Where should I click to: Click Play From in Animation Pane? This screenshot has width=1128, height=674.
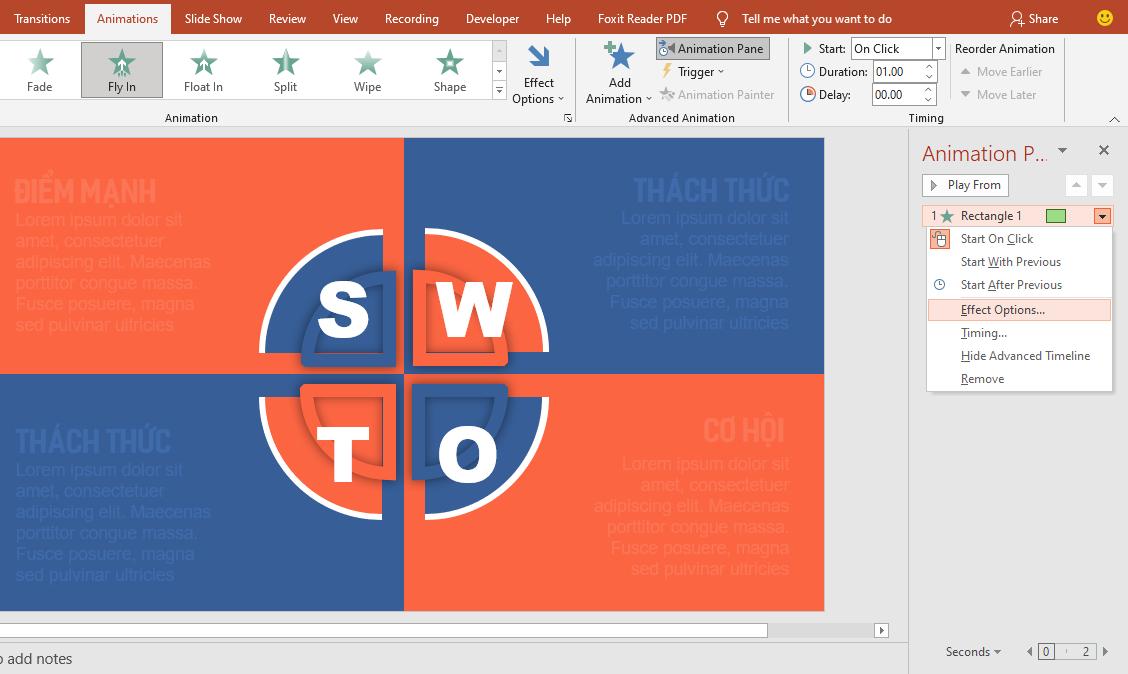click(964, 185)
